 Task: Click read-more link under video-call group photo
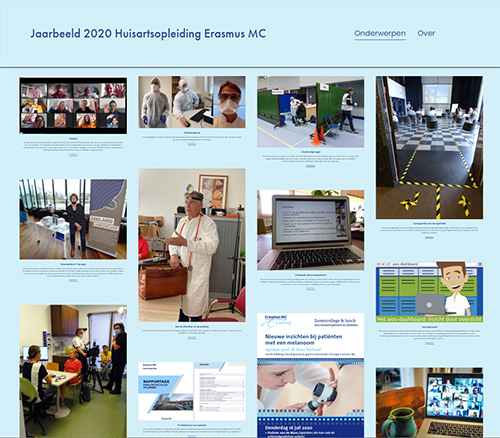pyautogui.click(x=73, y=155)
